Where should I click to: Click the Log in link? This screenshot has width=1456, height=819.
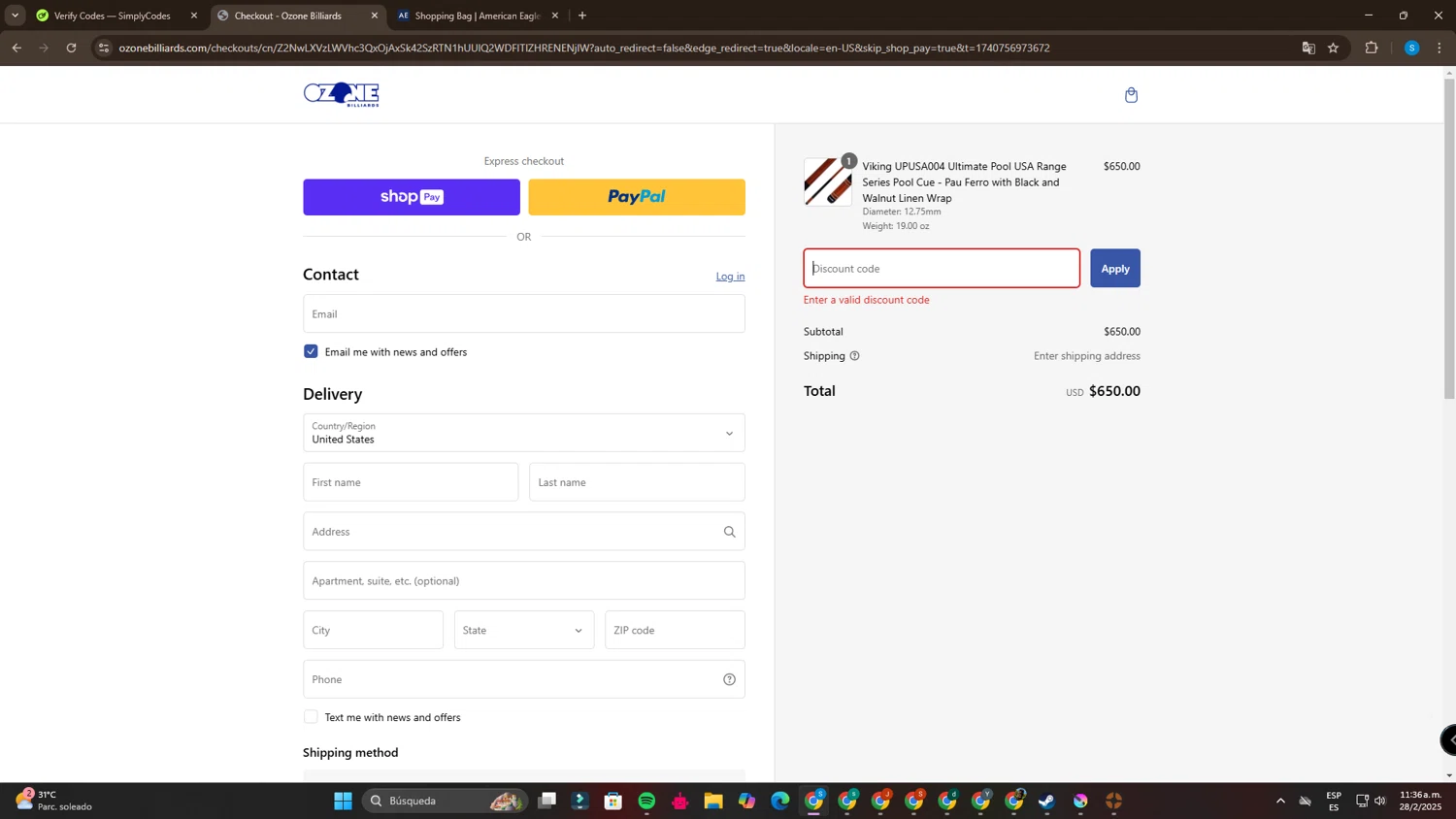730,277
